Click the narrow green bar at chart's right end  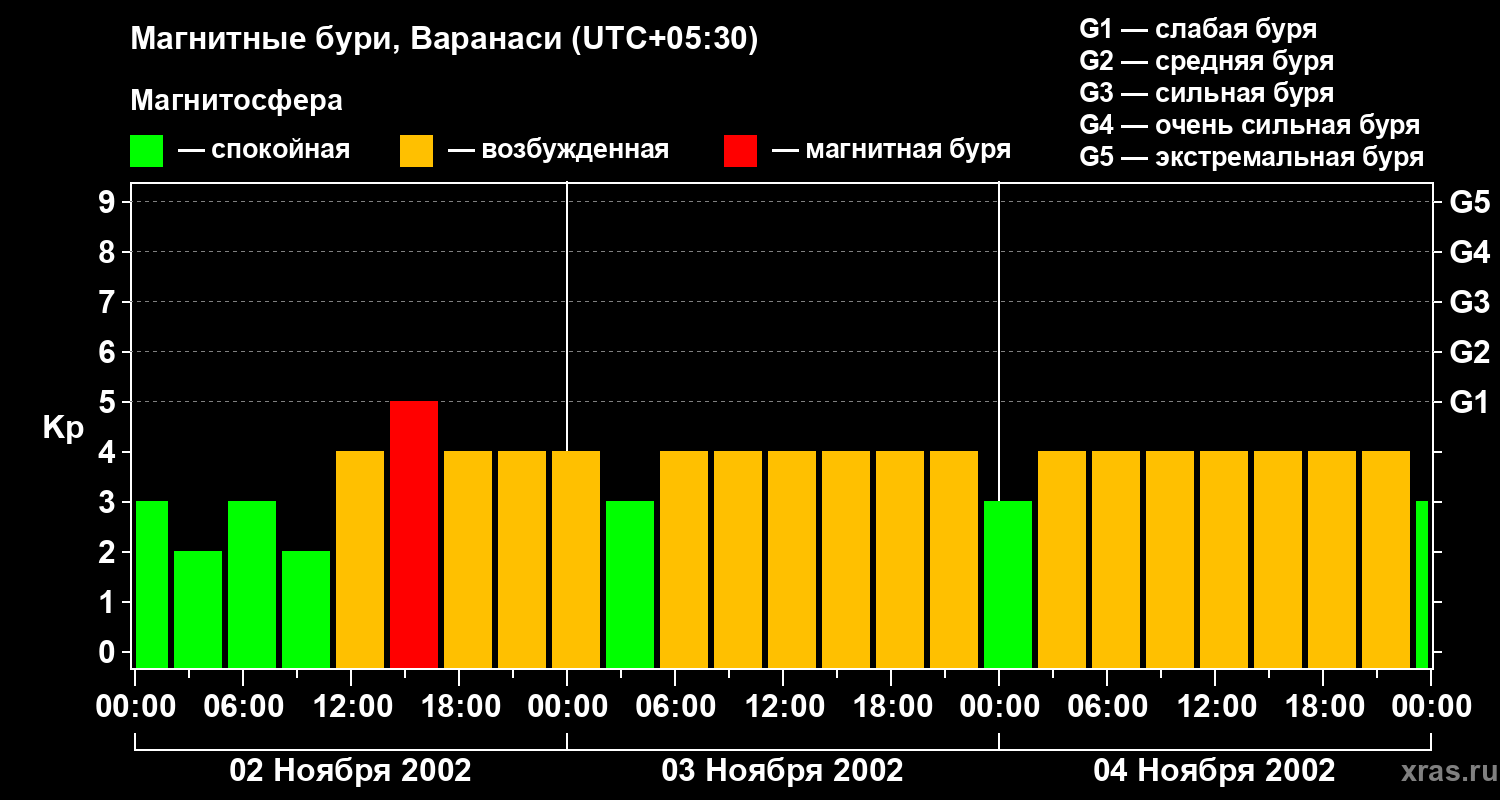tap(1422, 584)
